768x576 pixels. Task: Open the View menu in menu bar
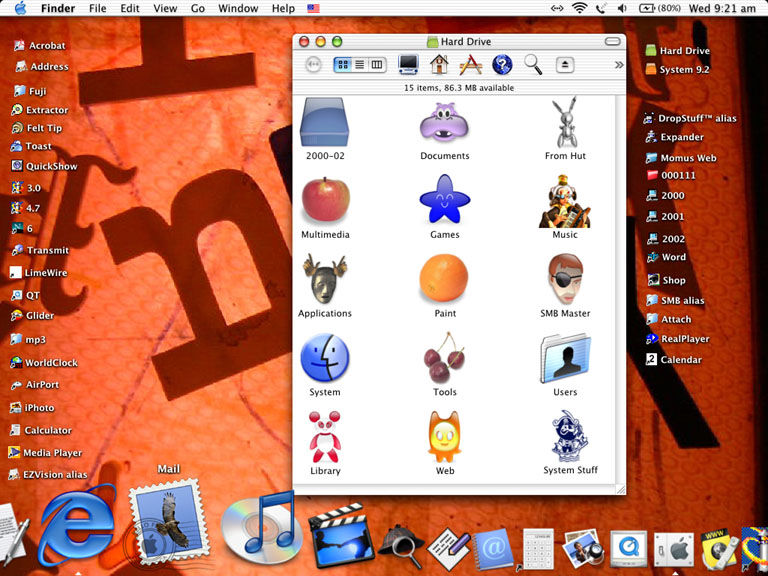coord(165,8)
